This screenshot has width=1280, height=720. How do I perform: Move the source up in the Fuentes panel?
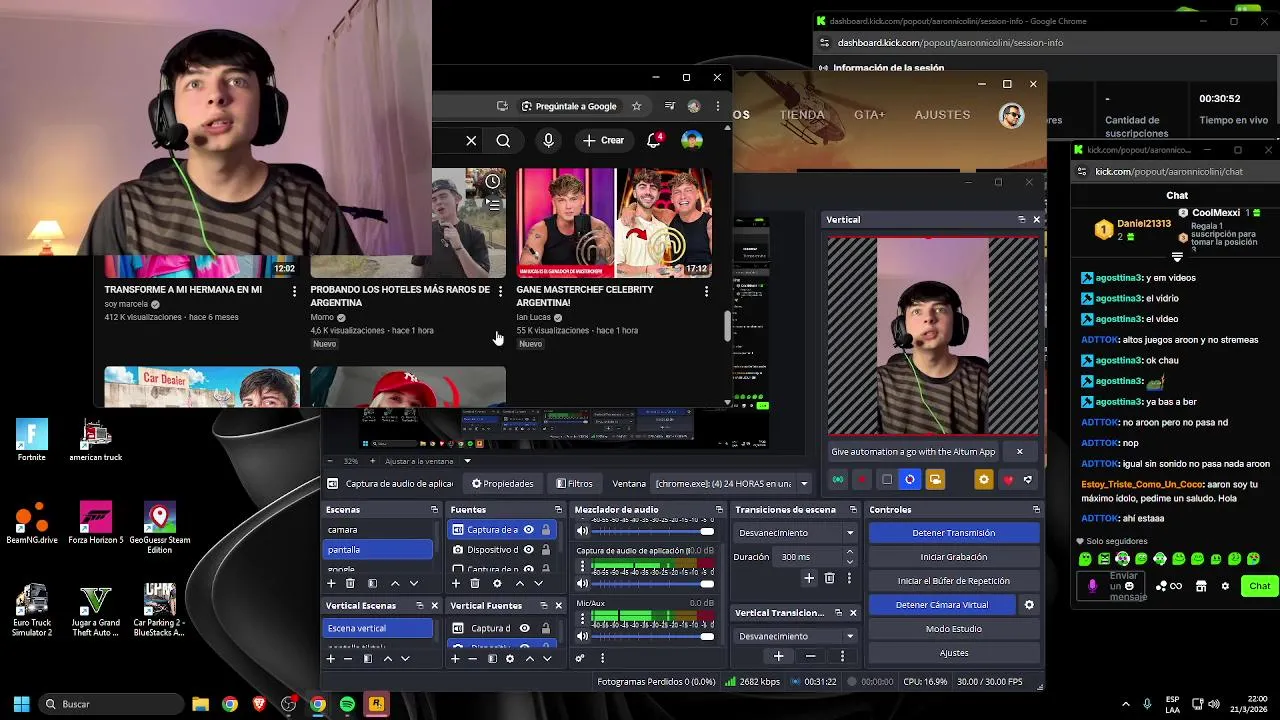[519, 583]
